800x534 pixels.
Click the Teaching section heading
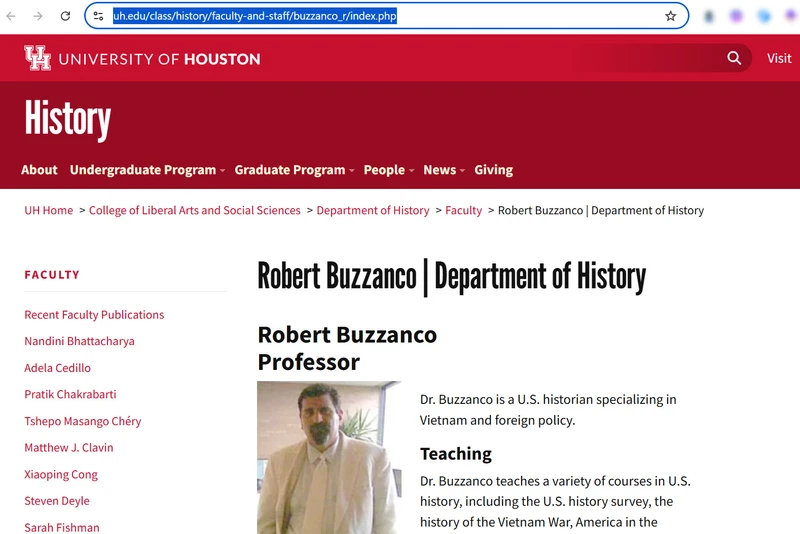(456, 453)
